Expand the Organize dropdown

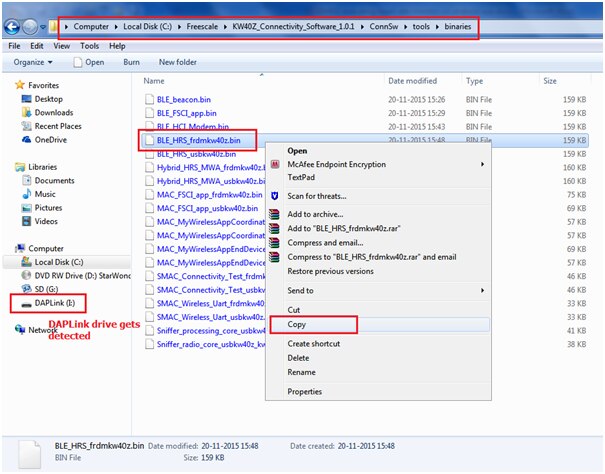[x=33, y=62]
